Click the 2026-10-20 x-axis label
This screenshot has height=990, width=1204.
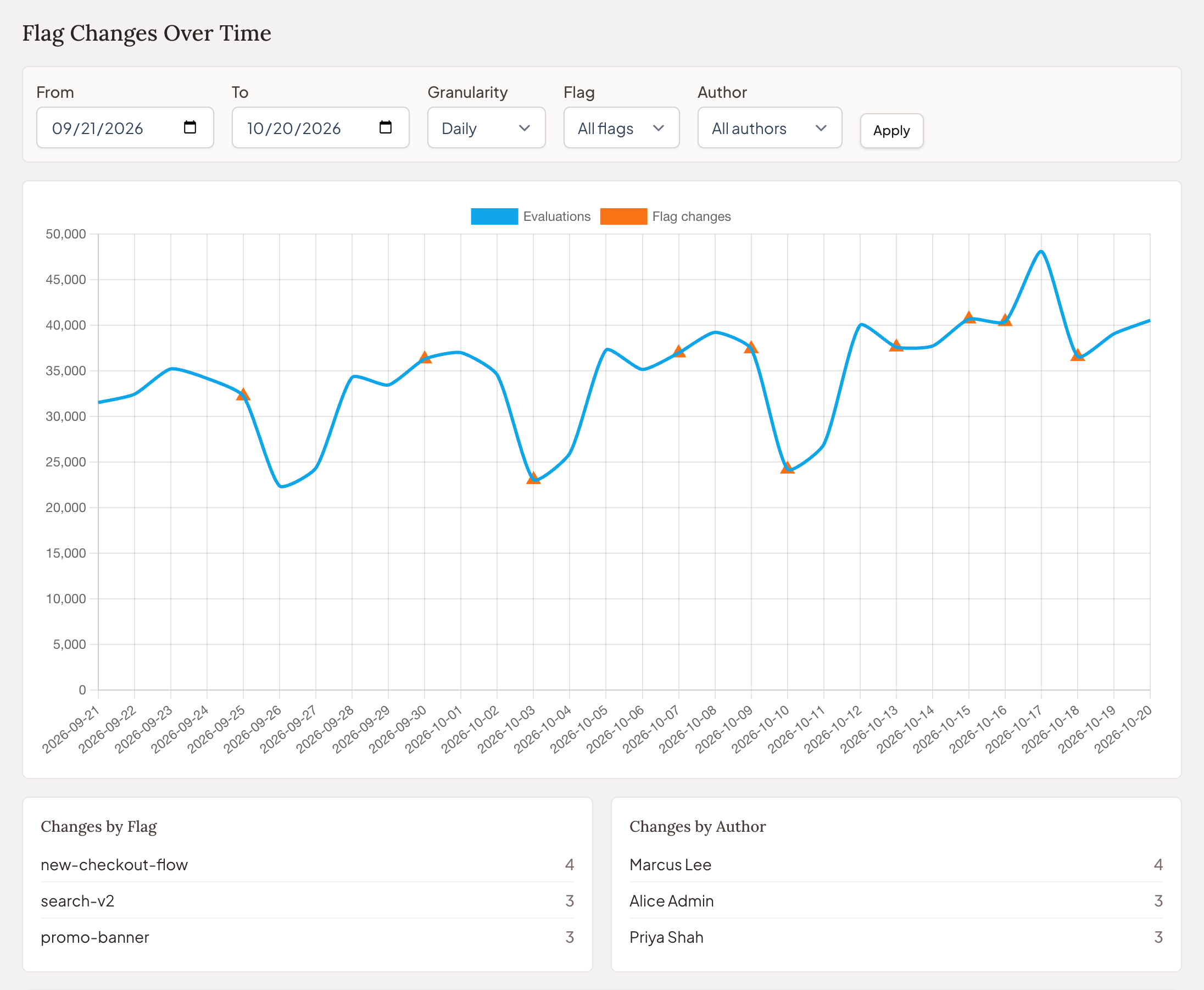coord(1124,730)
